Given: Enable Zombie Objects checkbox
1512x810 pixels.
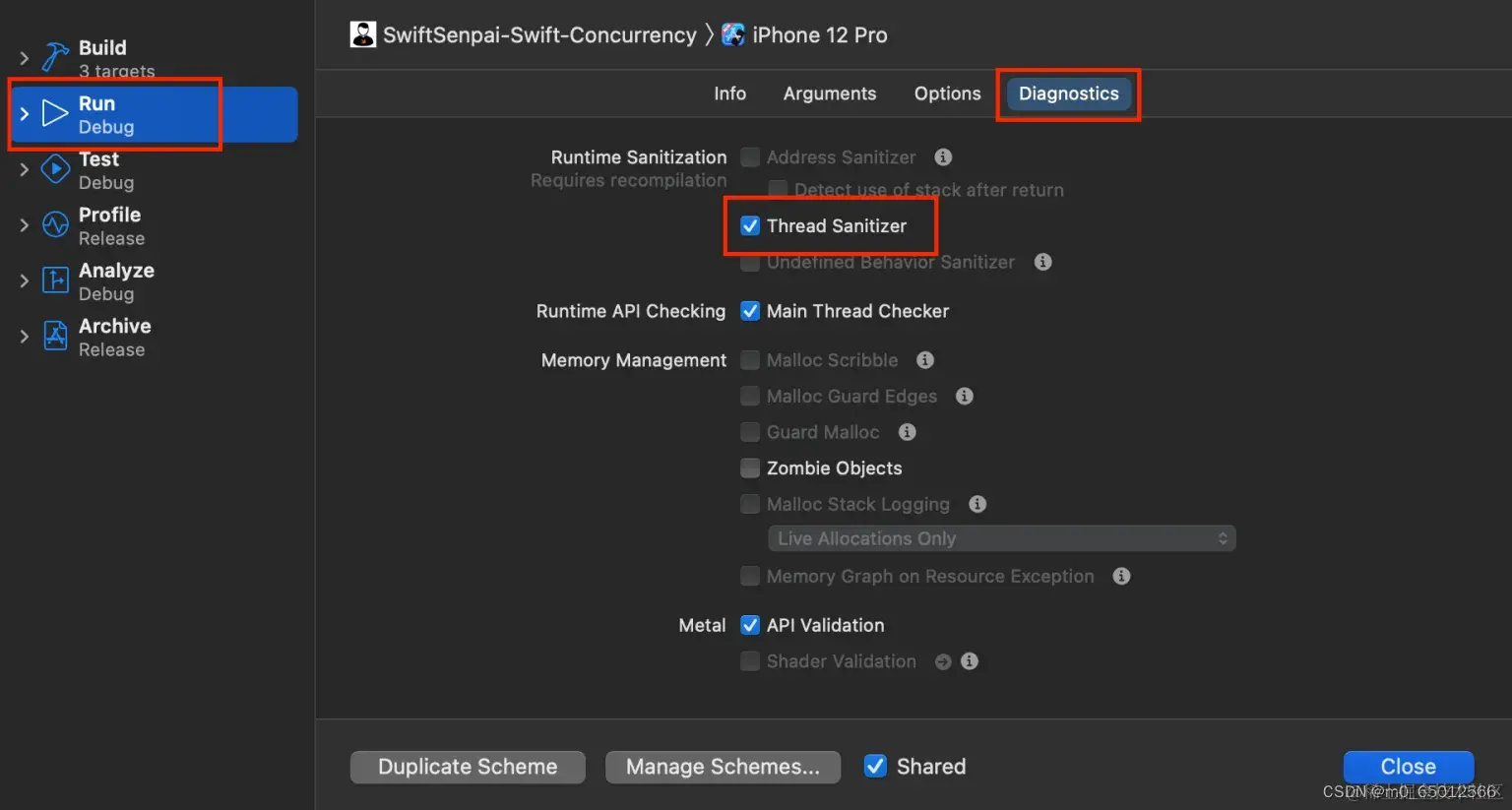Looking at the screenshot, I should click(x=750, y=467).
